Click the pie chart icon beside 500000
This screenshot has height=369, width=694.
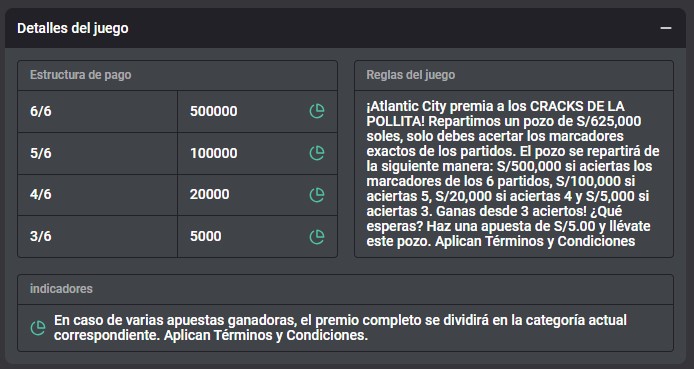click(317, 111)
